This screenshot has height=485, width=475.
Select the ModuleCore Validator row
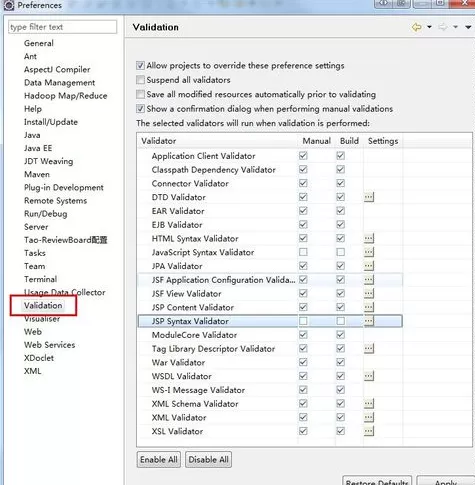[x=270, y=335]
